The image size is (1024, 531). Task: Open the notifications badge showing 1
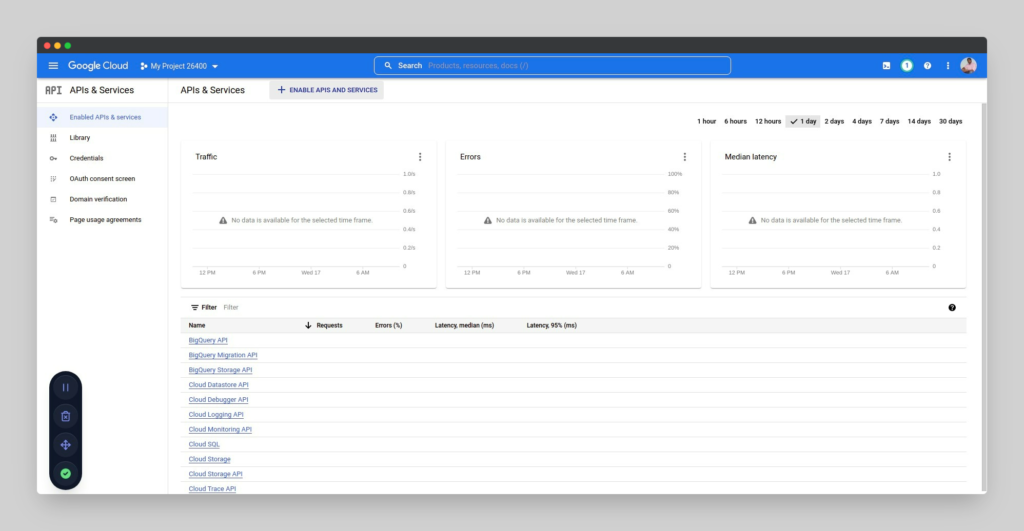(x=906, y=65)
